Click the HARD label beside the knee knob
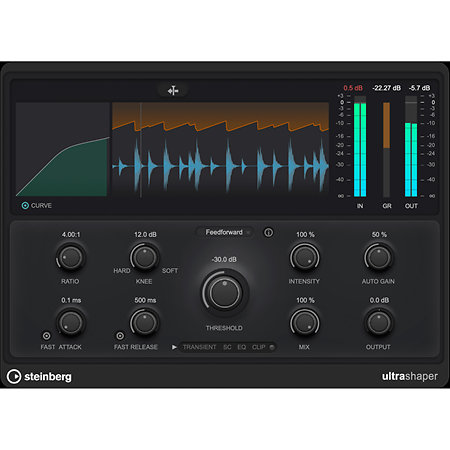Image resolution: width=450 pixels, height=450 pixels. click(121, 271)
